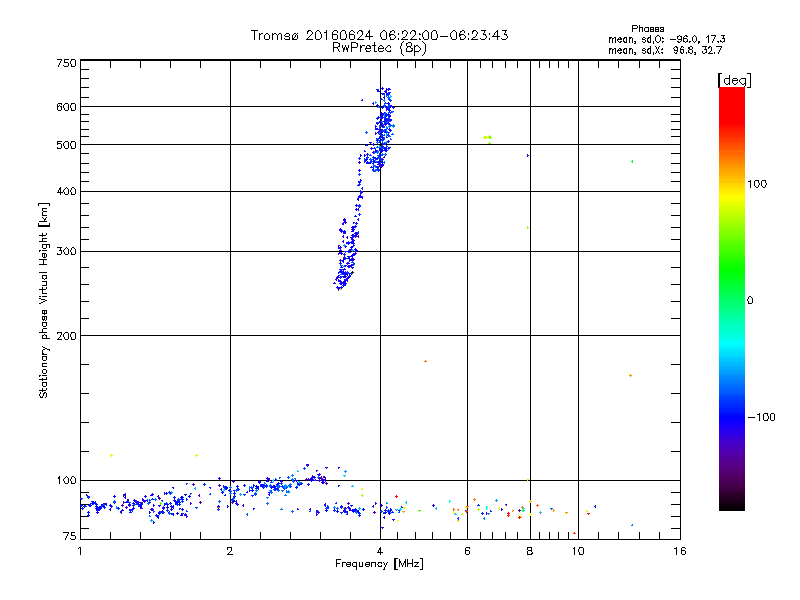Click the "Frequency [MHz]" axis label
This screenshot has height=600, width=800.
pos(379,563)
